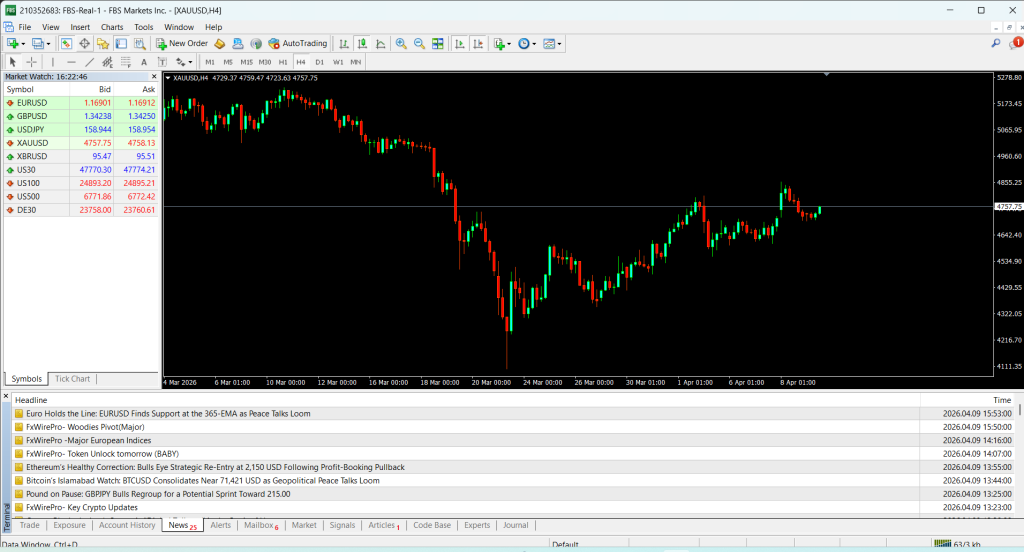This screenshot has height=552, width=1024.
Task: Select the Draw Horizontal Line tool
Action: click(71, 62)
